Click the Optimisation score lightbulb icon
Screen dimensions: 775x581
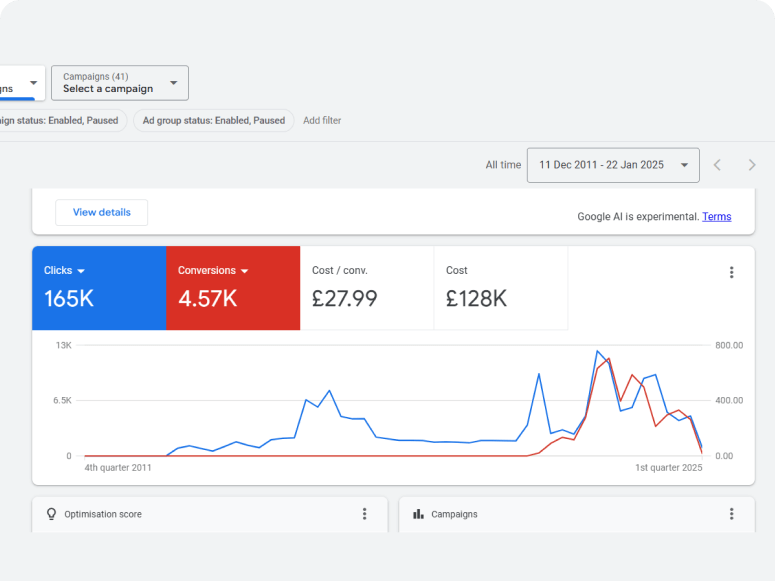pyautogui.click(x=51, y=514)
